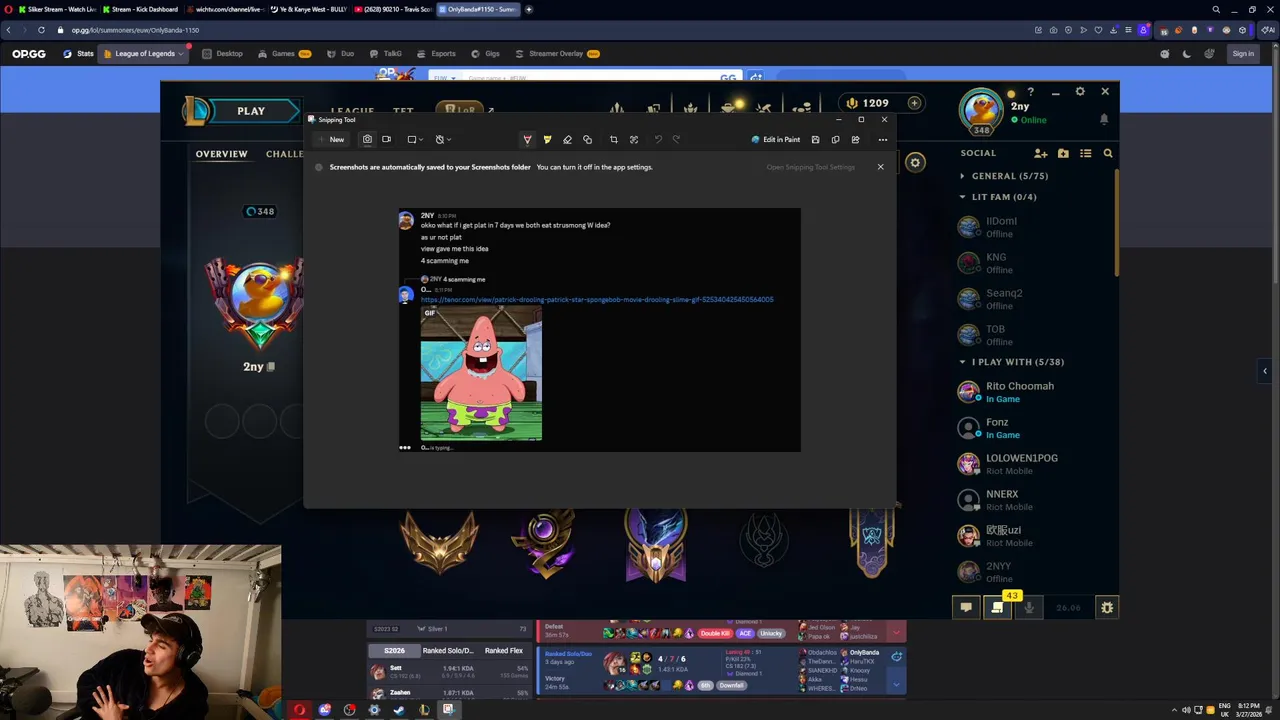
Task: Save the snip with the floppy icon
Action: 815,140
